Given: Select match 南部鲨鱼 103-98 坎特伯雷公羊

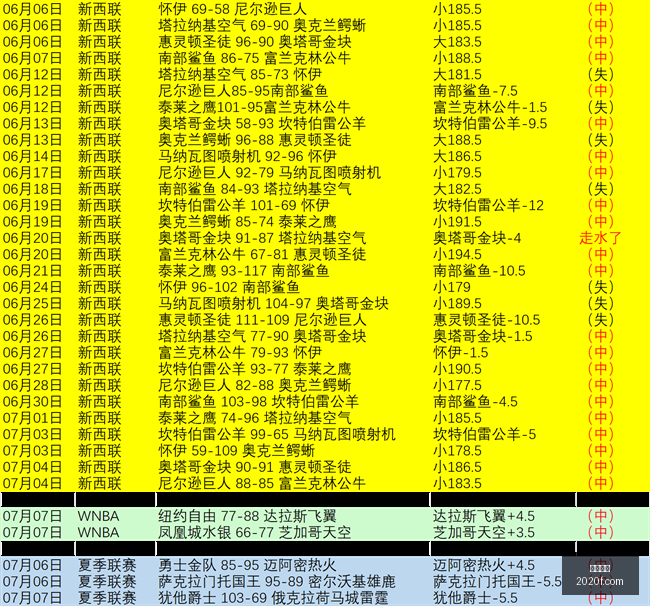Looking at the screenshot, I should (x=258, y=402).
